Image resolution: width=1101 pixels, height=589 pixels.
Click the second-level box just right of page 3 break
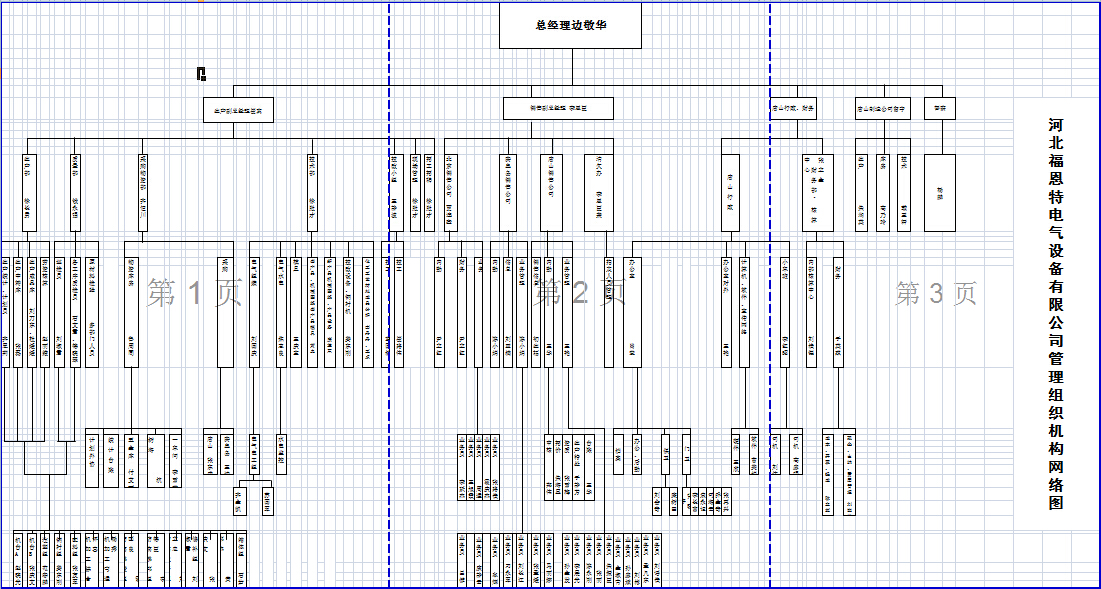pyautogui.click(x=792, y=108)
